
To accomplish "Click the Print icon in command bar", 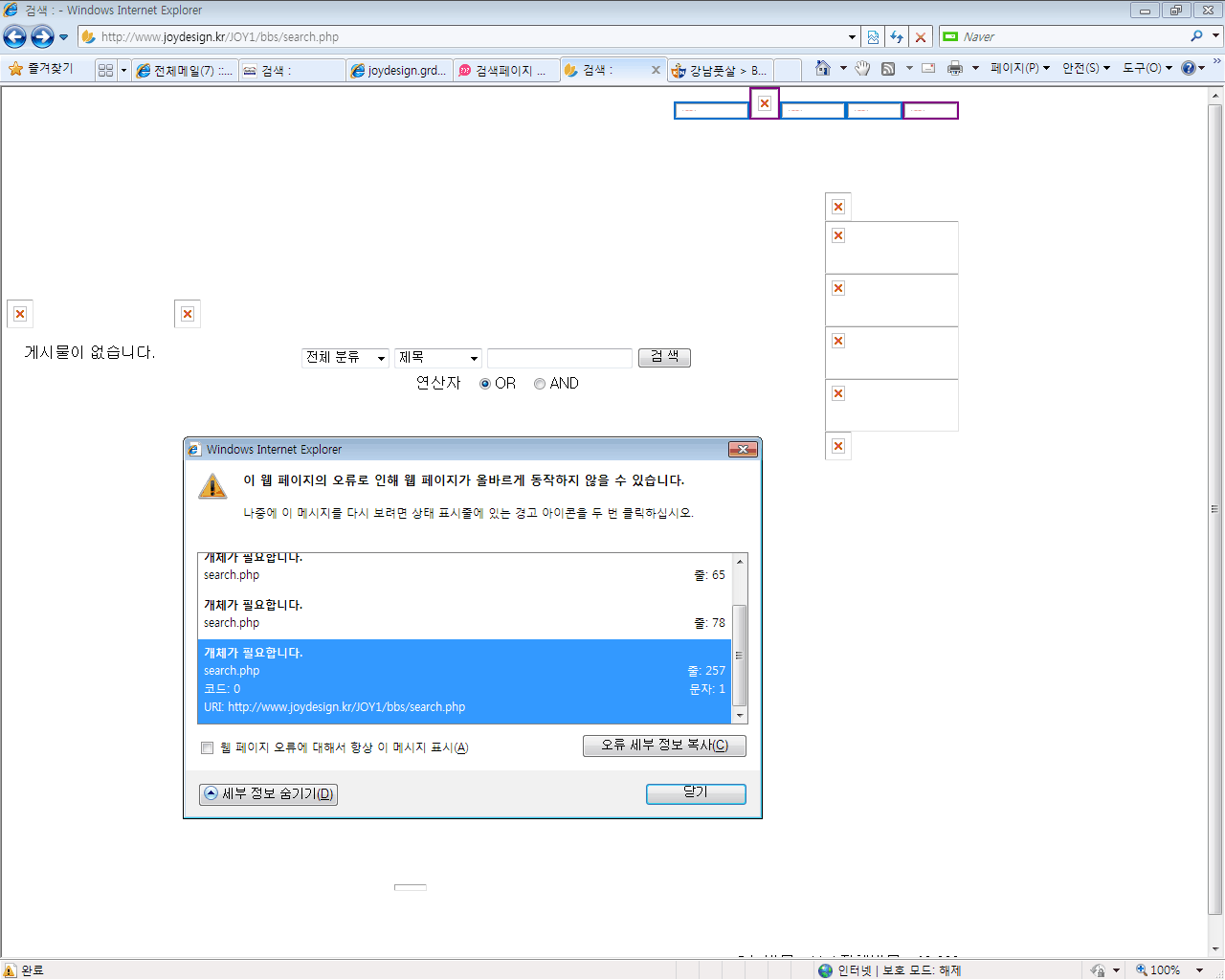I will click(x=954, y=68).
